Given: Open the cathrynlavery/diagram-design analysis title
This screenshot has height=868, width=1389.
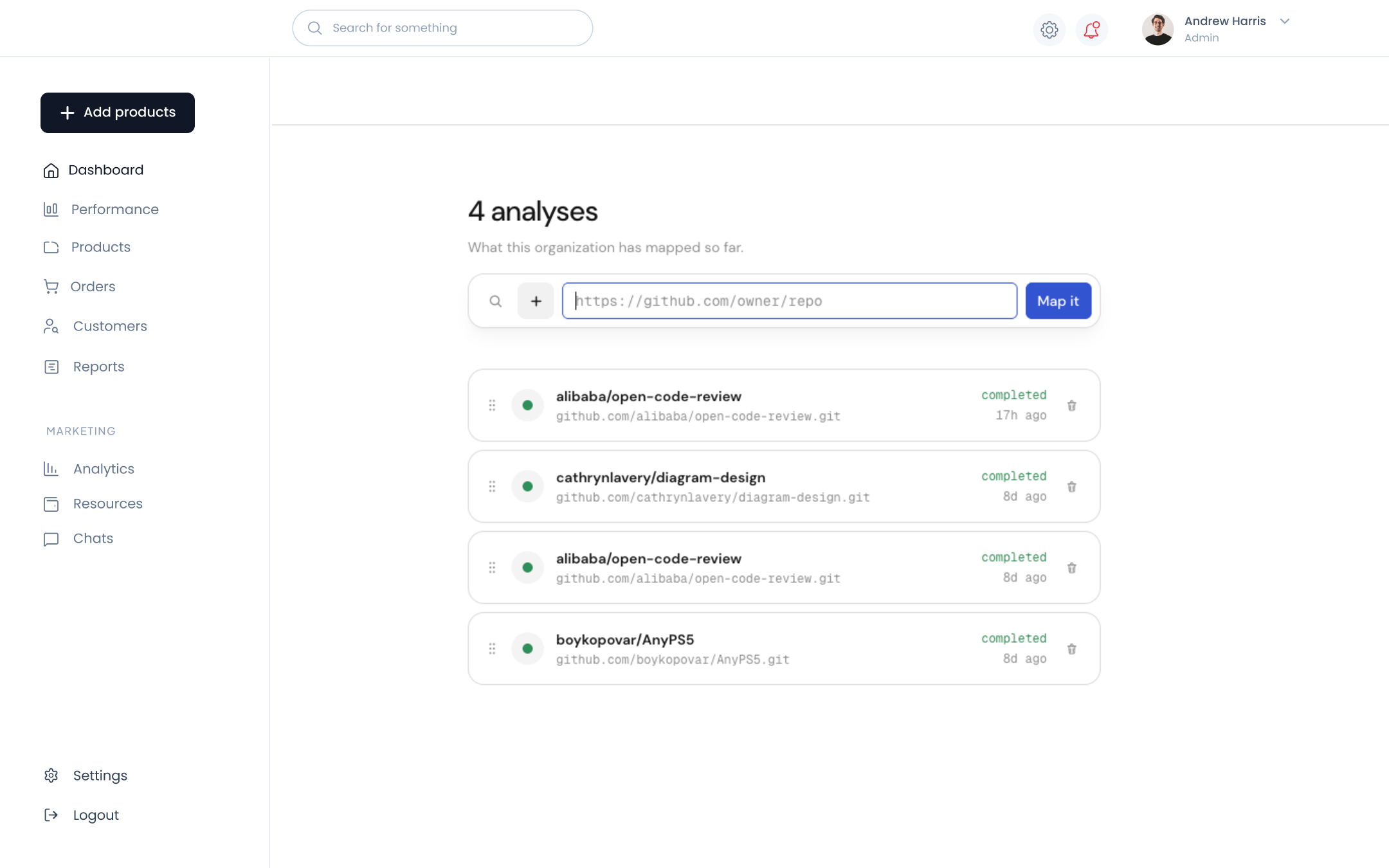Looking at the screenshot, I should pos(660,478).
